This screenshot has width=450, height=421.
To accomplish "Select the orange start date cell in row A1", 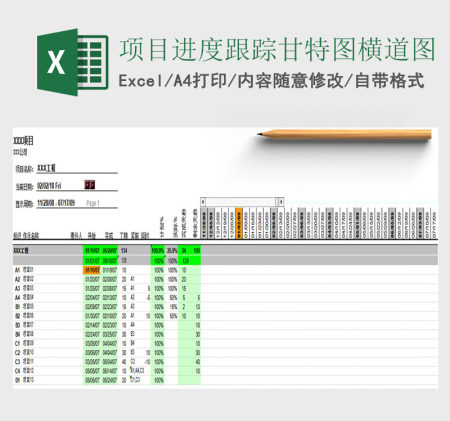I will pos(91,270).
